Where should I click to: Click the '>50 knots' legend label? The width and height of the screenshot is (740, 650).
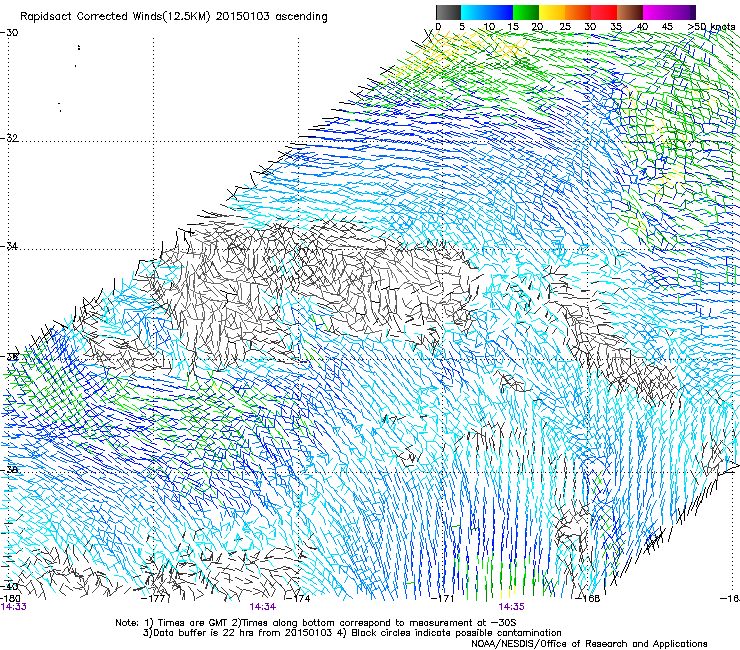point(711,26)
